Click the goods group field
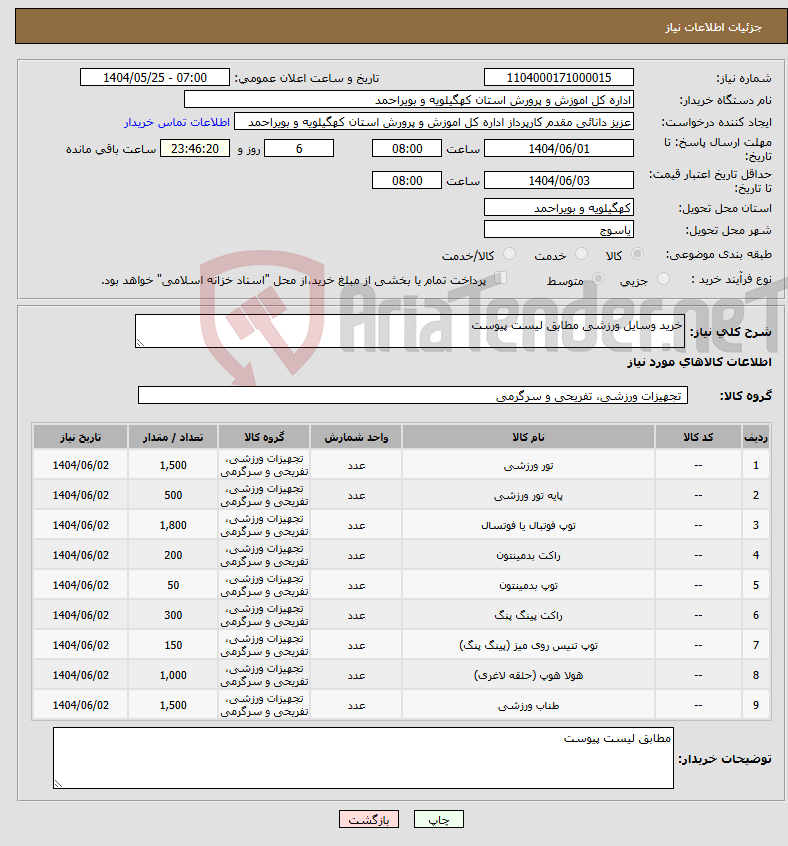Image resolution: width=788 pixels, height=846 pixels. (x=413, y=395)
